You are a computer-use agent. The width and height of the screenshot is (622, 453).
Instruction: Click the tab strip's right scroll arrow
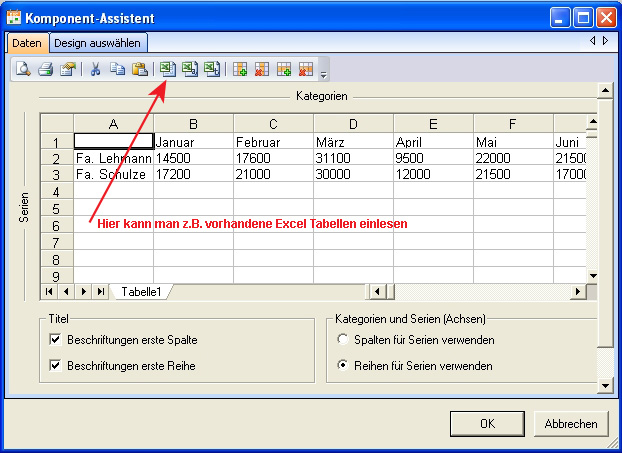tap(604, 41)
